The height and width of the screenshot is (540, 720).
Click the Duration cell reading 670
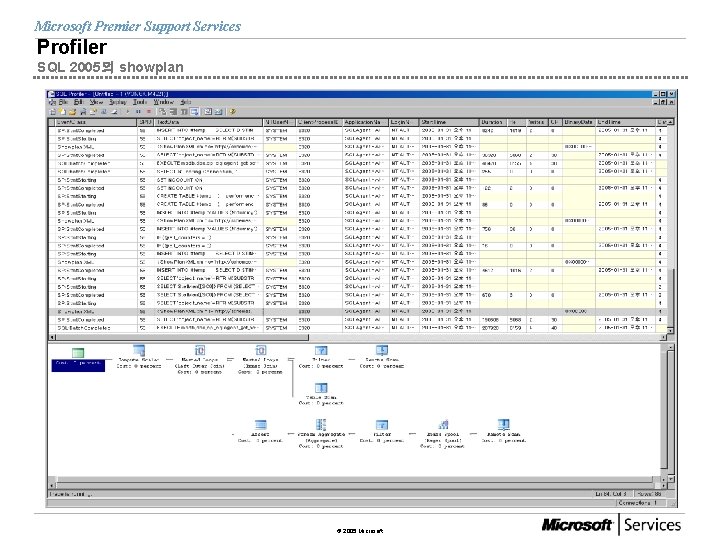493,295
